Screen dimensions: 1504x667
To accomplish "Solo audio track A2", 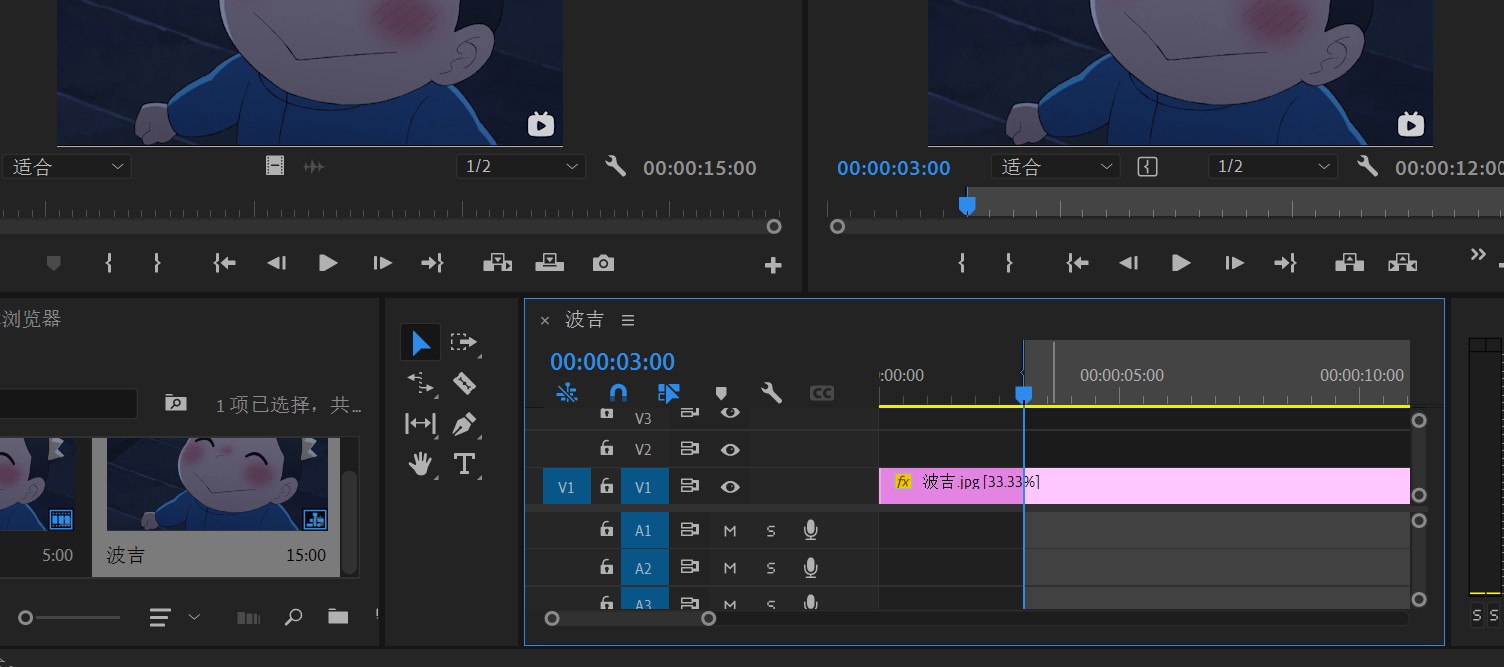I will [771, 568].
